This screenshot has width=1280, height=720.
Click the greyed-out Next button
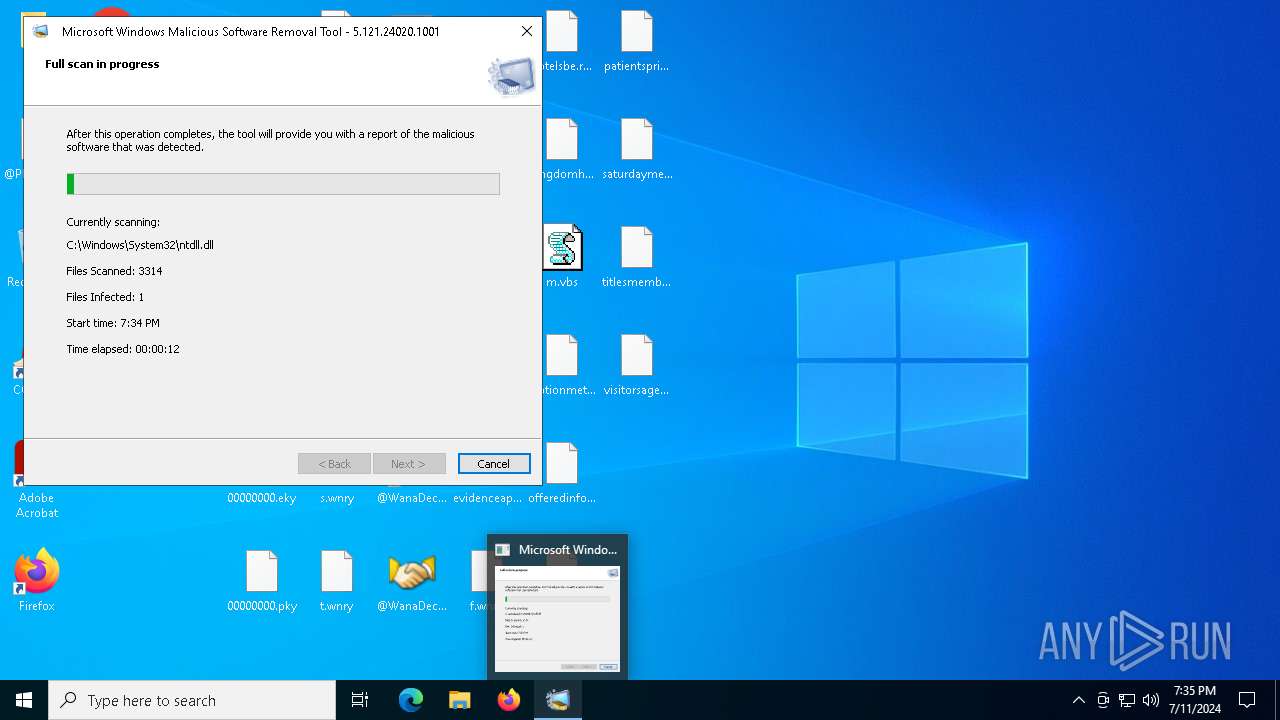coord(408,464)
